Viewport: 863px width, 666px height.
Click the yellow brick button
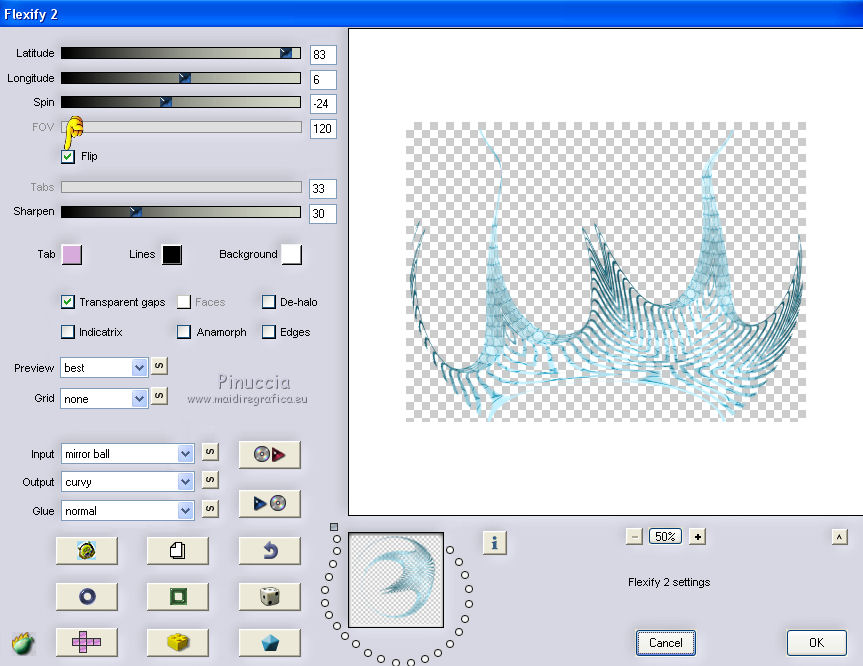click(x=178, y=642)
